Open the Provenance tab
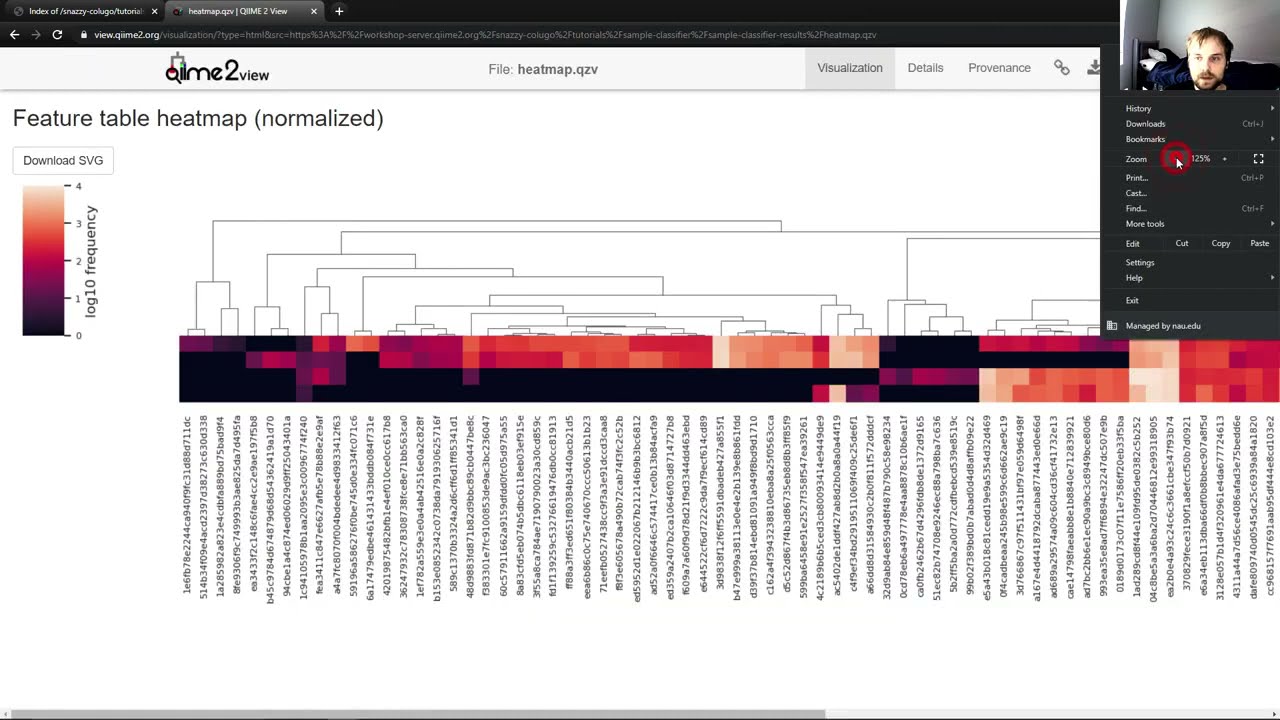 click(x=999, y=68)
